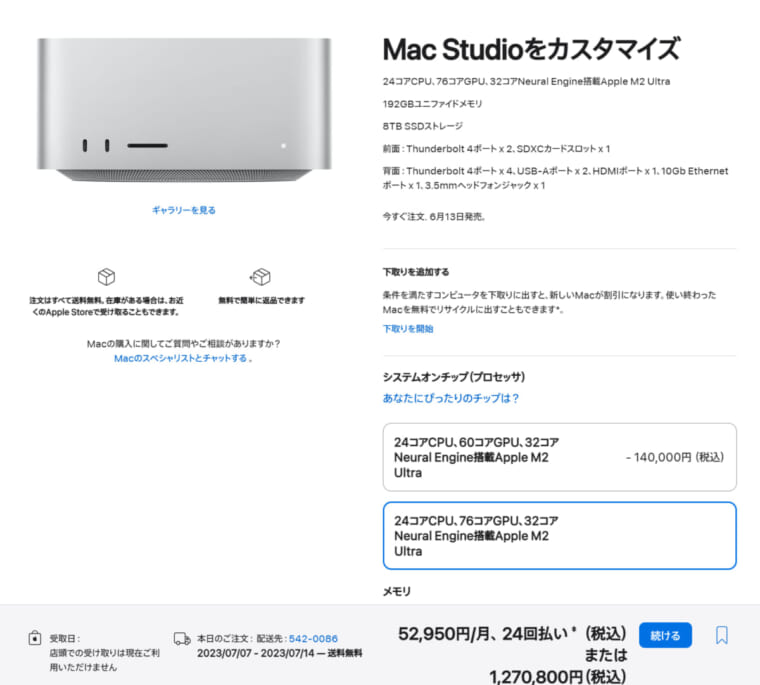Click the -140,000円 price difference label
Image resolution: width=760 pixels, height=685 pixels.
(675, 457)
